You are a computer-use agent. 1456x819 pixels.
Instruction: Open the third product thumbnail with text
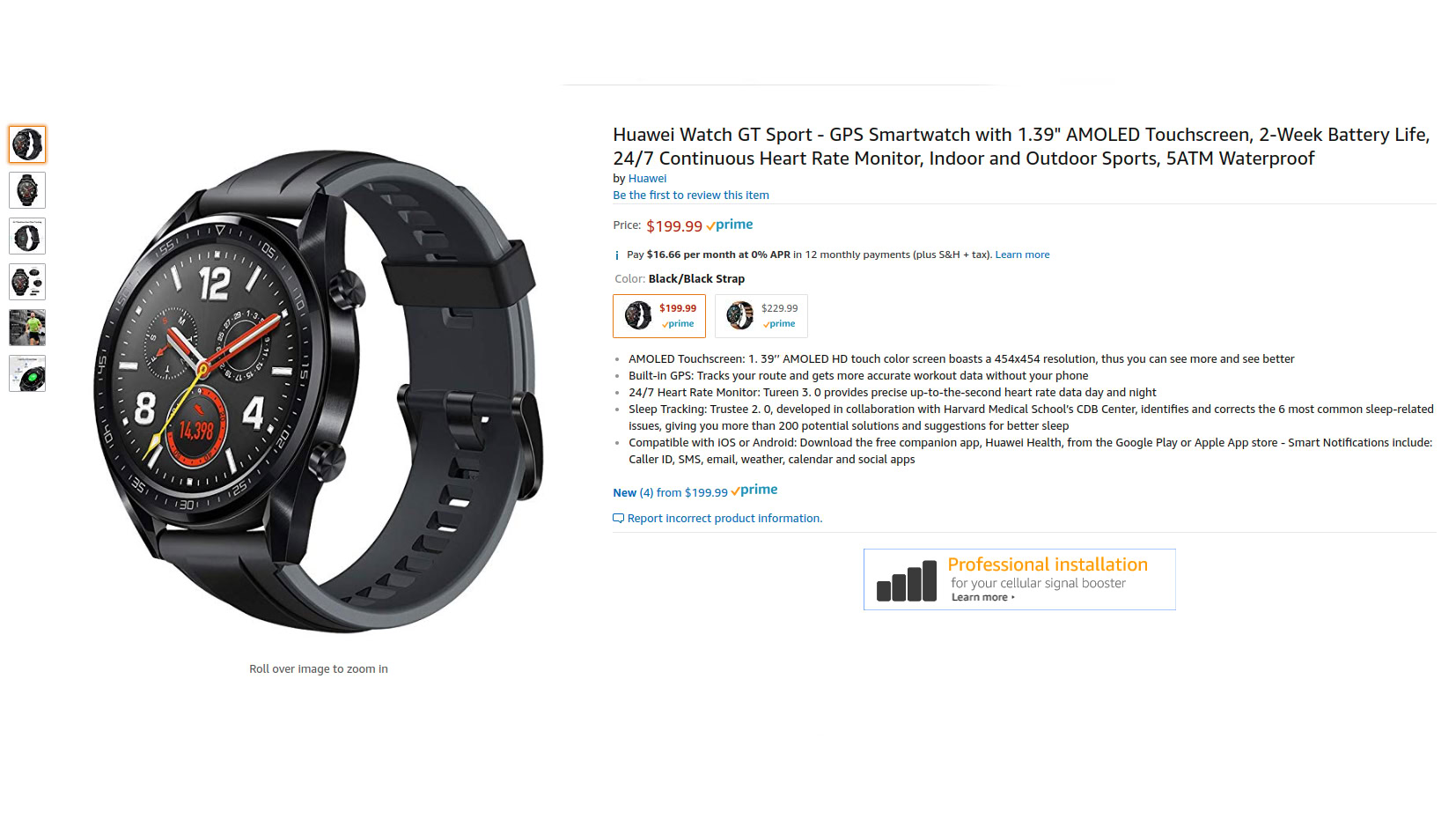pyautogui.click(x=27, y=236)
